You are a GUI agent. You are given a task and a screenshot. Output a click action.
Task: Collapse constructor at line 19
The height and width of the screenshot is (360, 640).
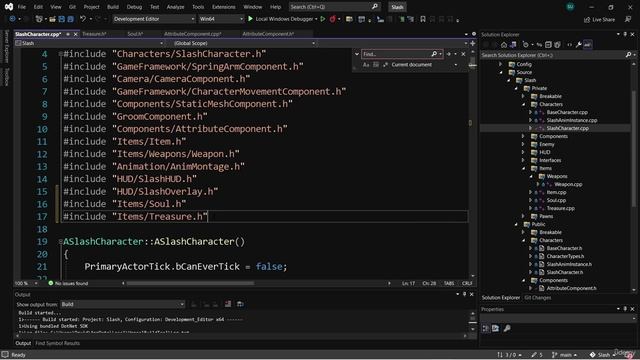click(x=60, y=242)
